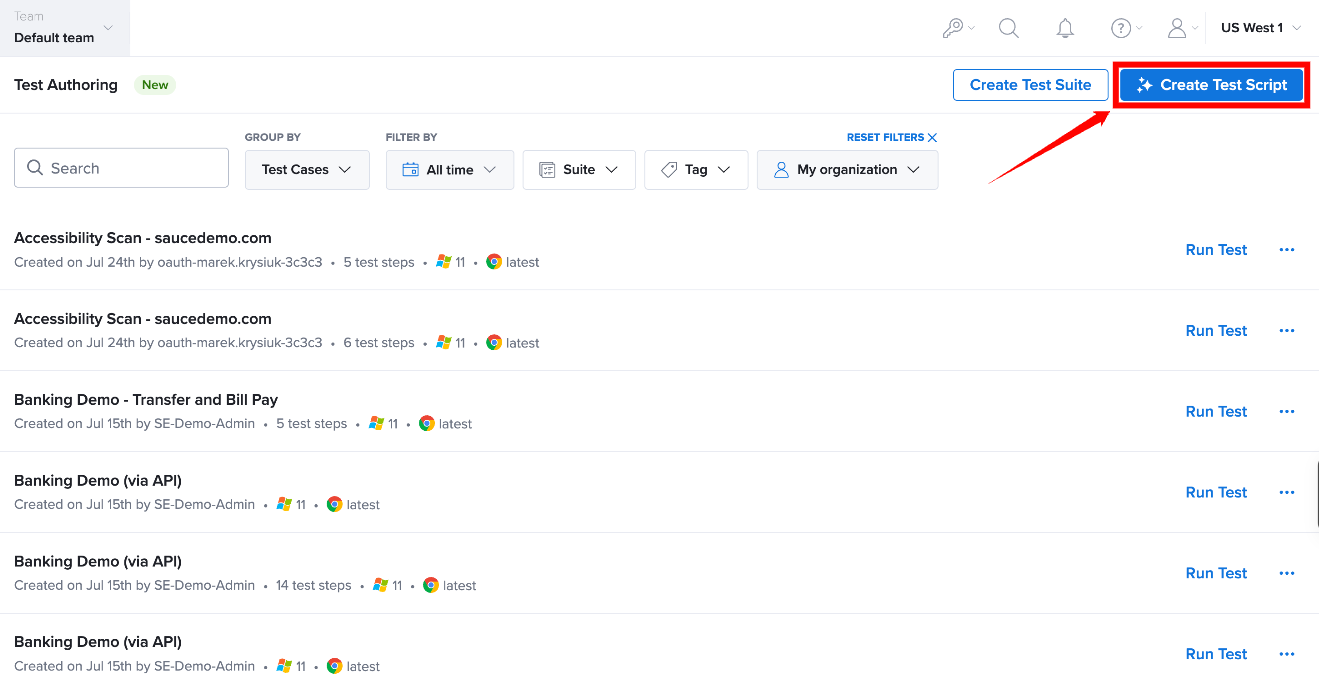This screenshot has height=691, width=1319.
Task: Click the FILTER BY label
Action: (412, 137)
